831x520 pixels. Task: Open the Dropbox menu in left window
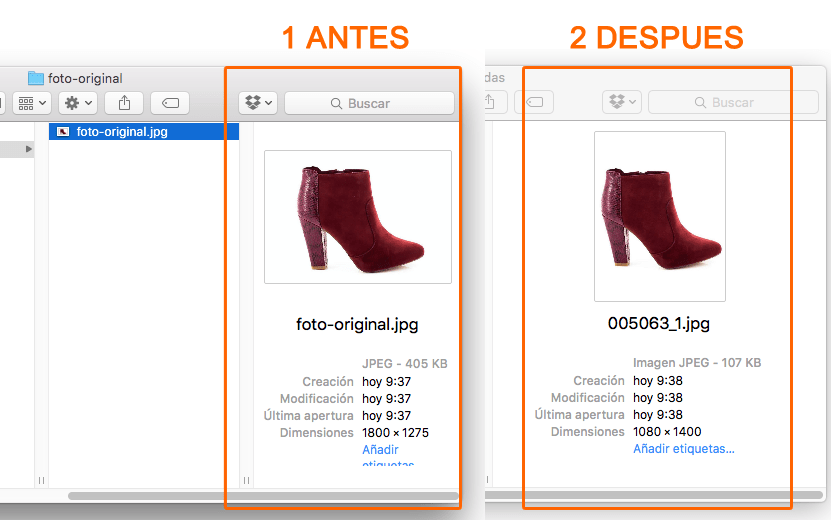pos(258,103)
